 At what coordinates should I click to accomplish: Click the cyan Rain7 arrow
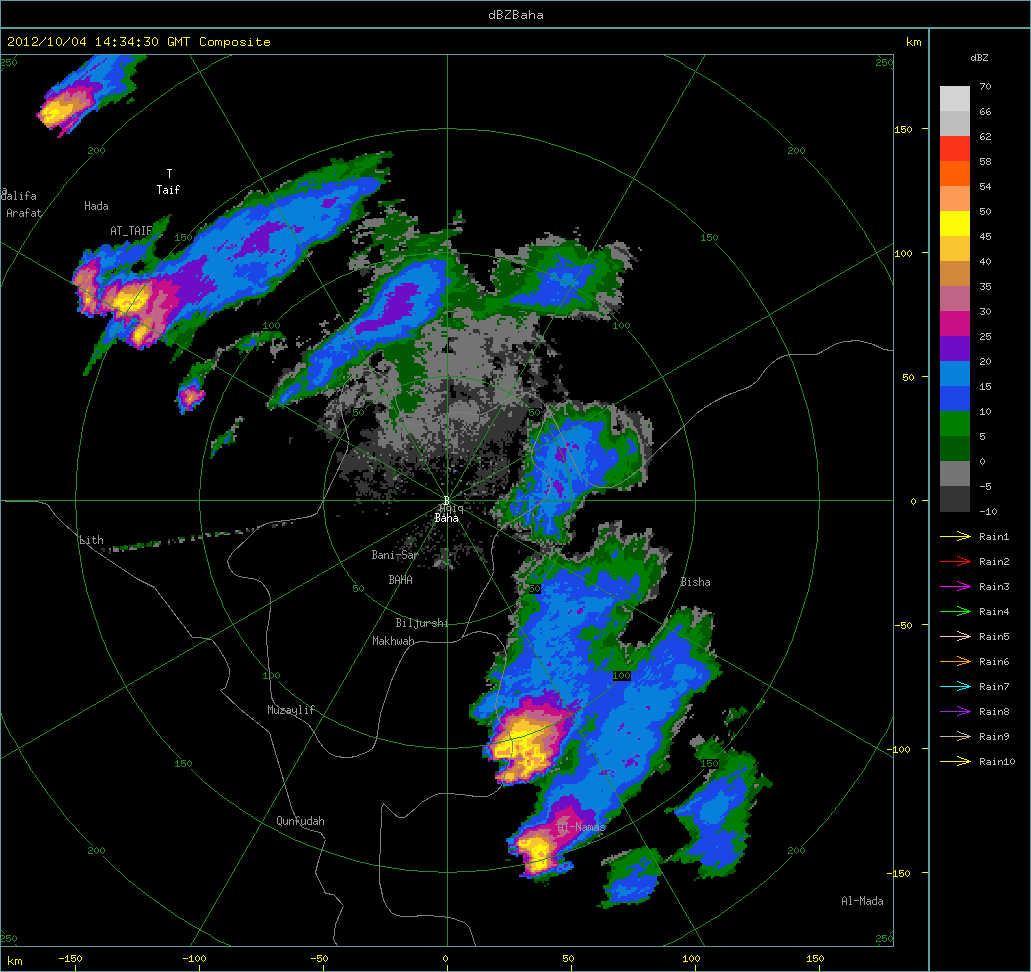tap(956, 687)
